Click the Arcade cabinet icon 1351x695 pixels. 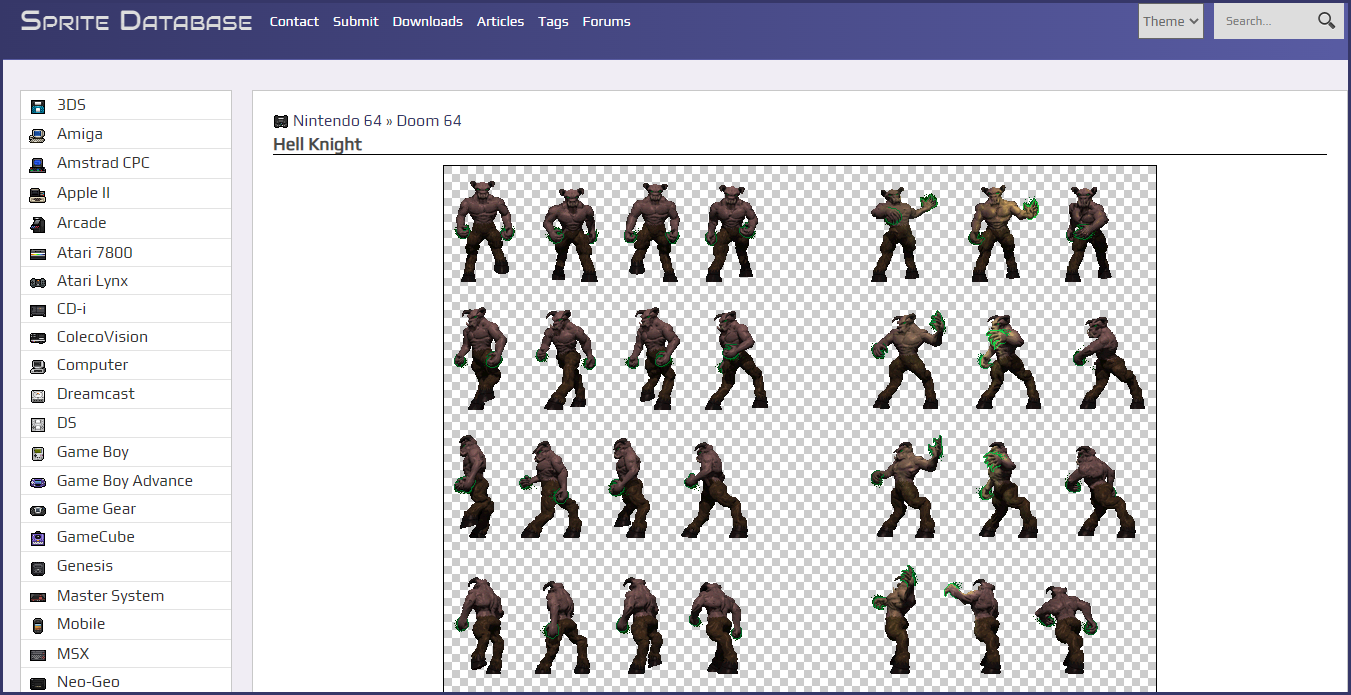[38, 224]
